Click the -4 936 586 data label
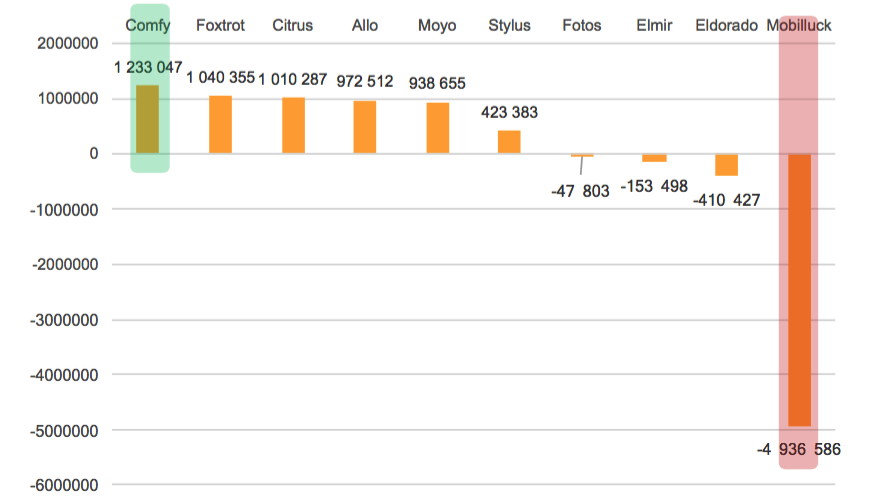This screenshot has height=501, width=870. (x=799, y=450)
